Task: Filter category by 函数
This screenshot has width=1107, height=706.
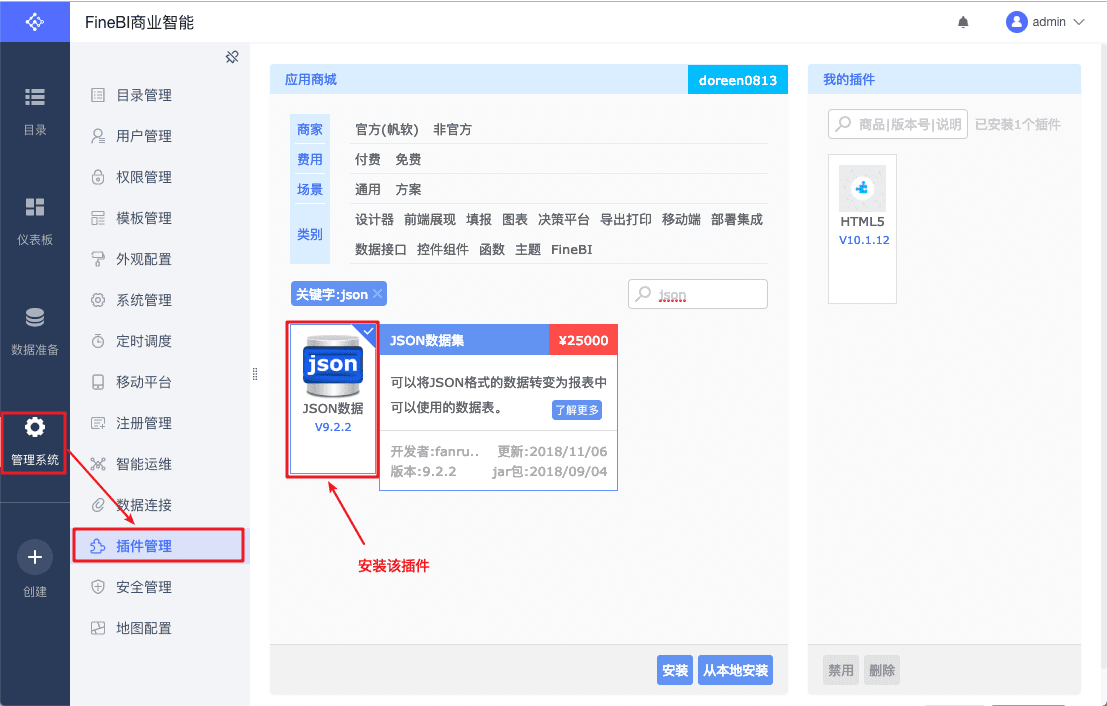Action: click(492, 249)
